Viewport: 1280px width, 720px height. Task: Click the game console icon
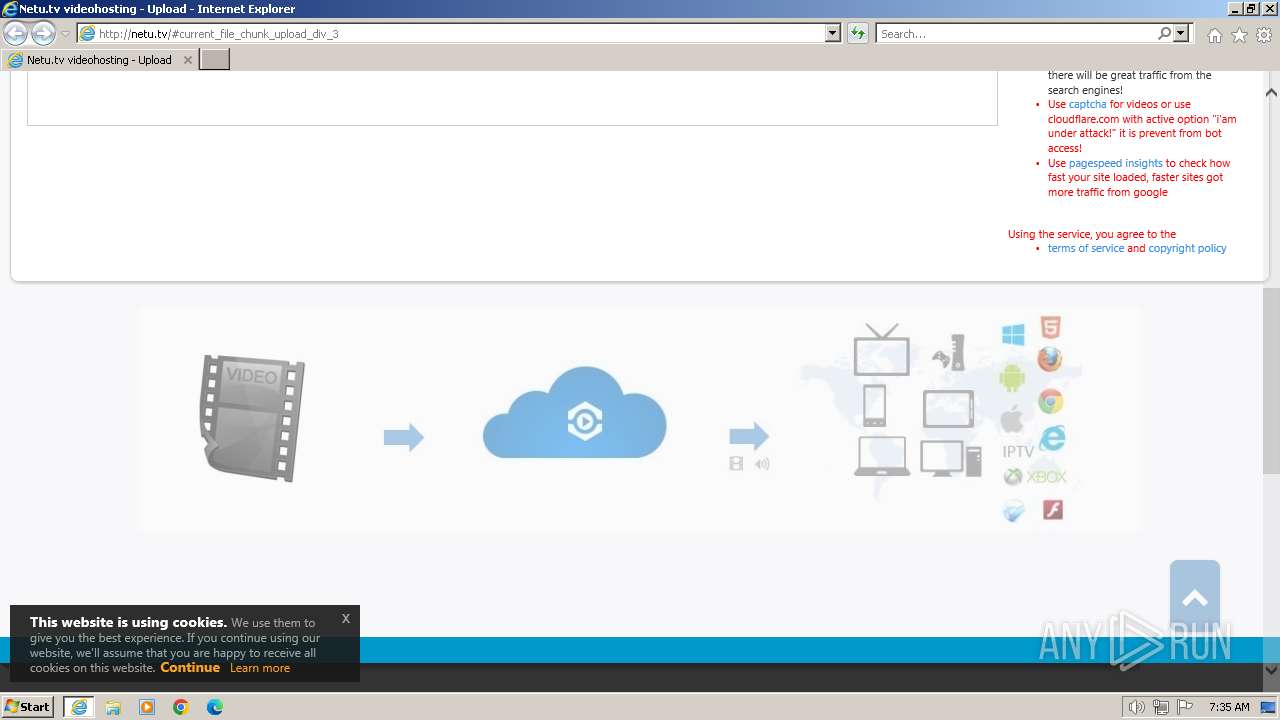pos(950,352)
